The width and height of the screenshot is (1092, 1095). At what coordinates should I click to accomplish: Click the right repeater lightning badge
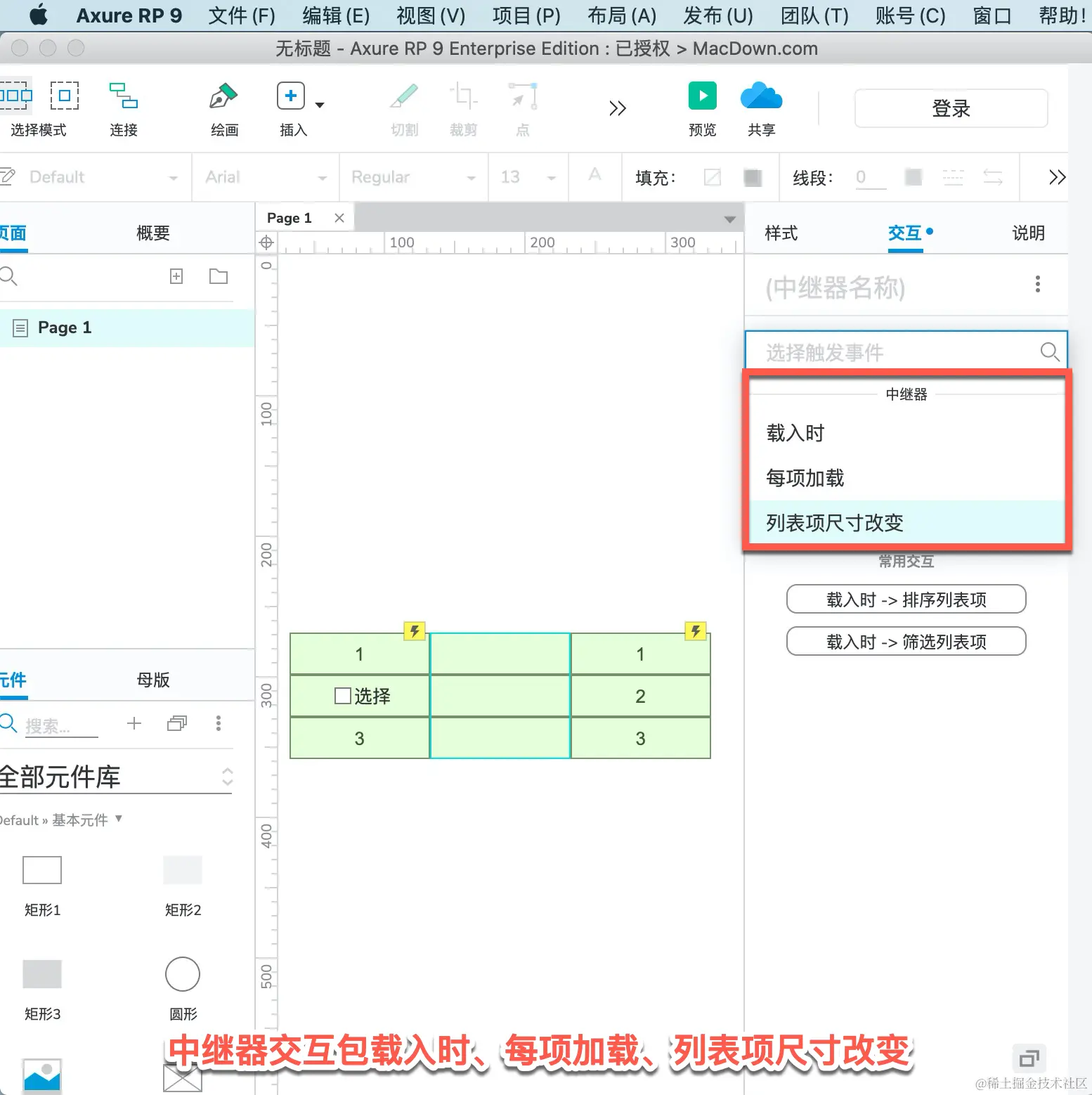[696, 631]
